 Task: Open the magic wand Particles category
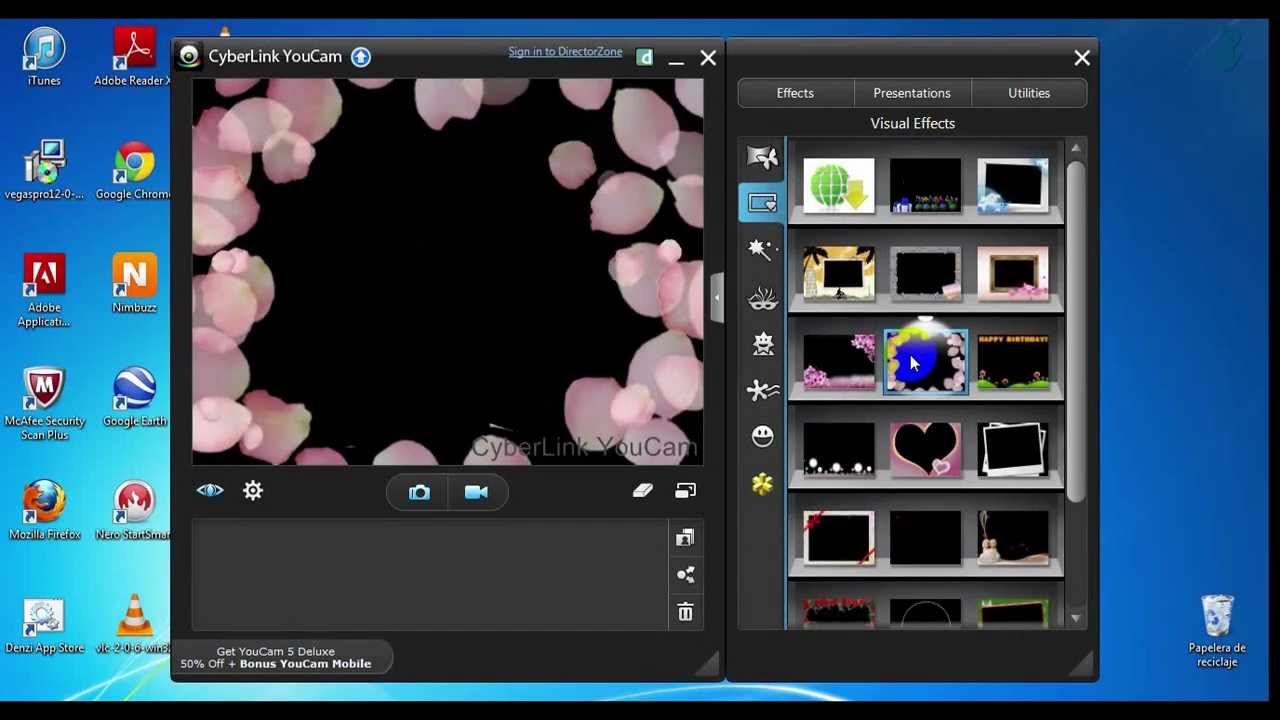click(x=762, y=249)
